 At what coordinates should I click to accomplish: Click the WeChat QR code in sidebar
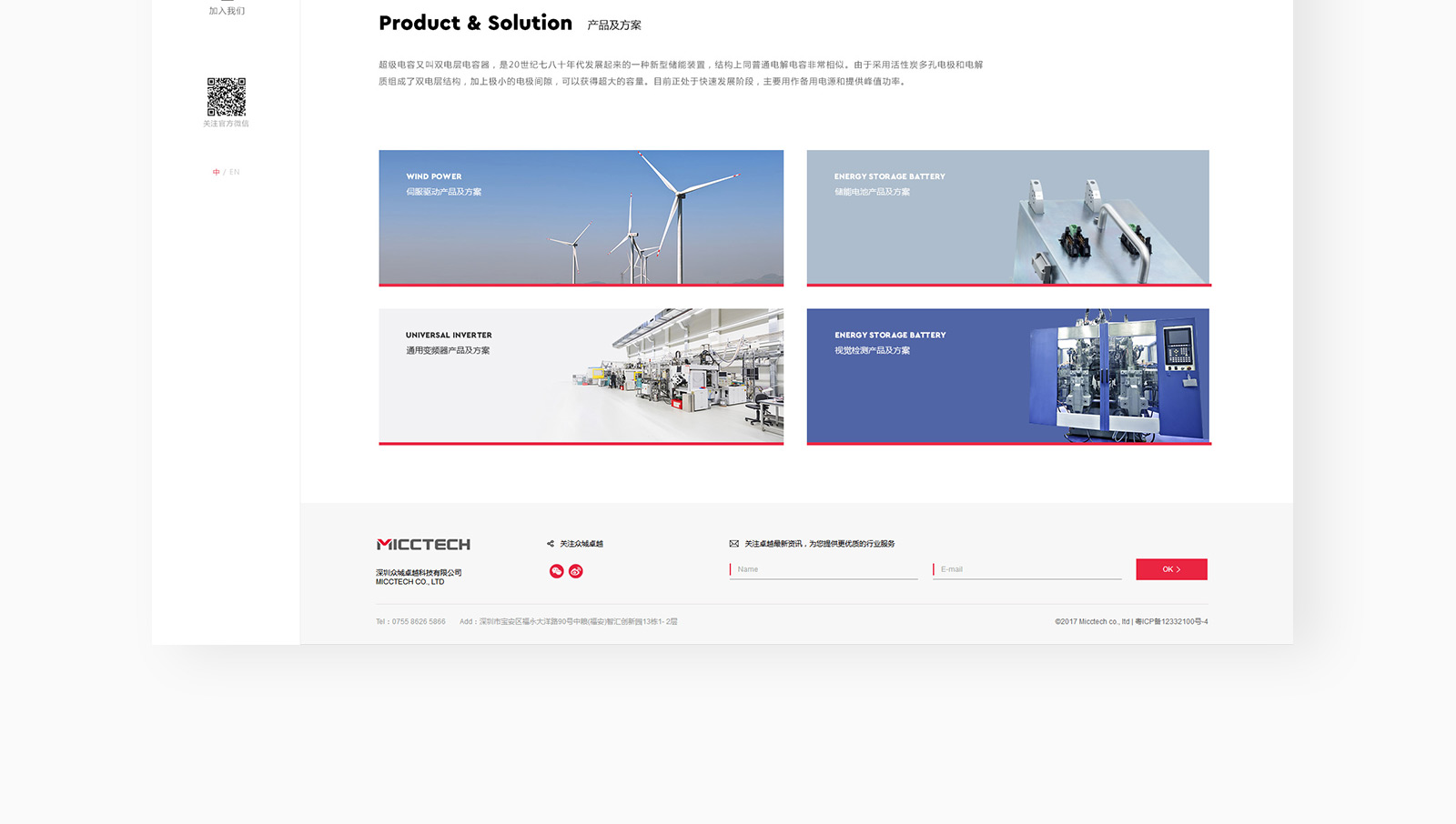(227, 97)
